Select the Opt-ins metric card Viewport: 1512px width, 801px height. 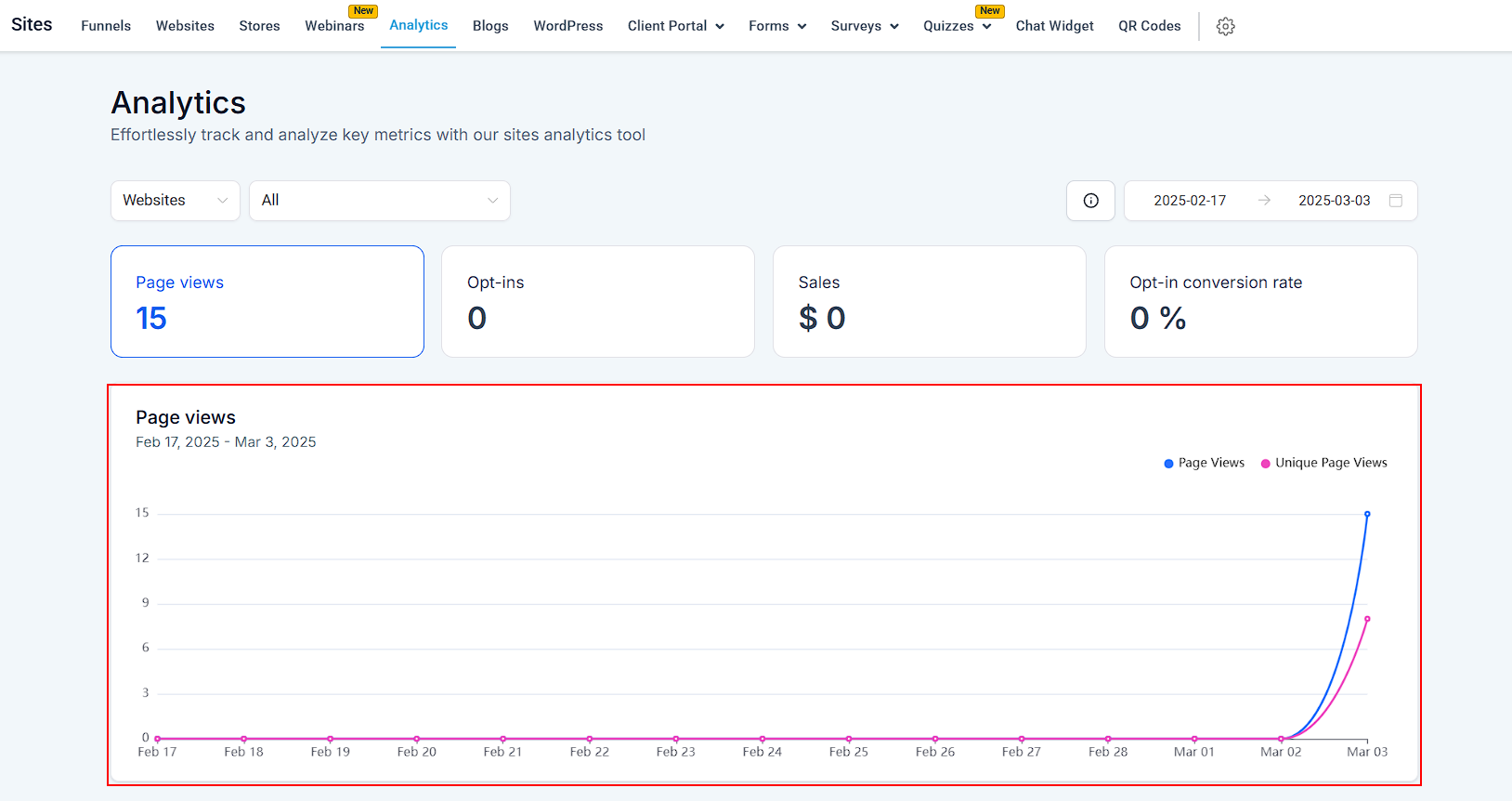597,301
